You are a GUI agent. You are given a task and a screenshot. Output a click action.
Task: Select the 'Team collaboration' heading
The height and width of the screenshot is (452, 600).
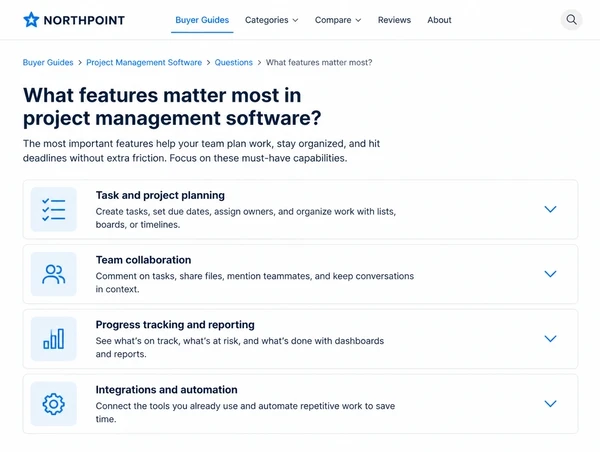(x=143, y=260)
